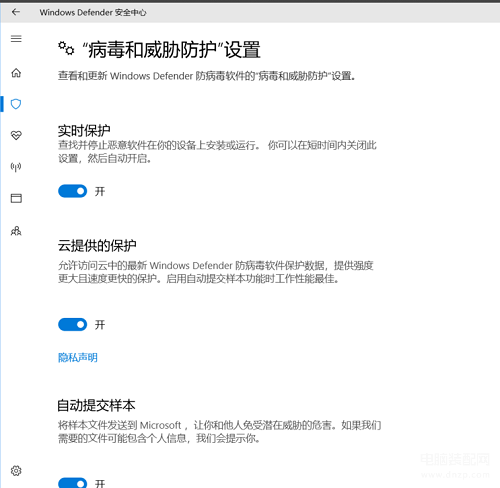Click the description starting 查看和更新 Windows Defender

pos(207,76)
